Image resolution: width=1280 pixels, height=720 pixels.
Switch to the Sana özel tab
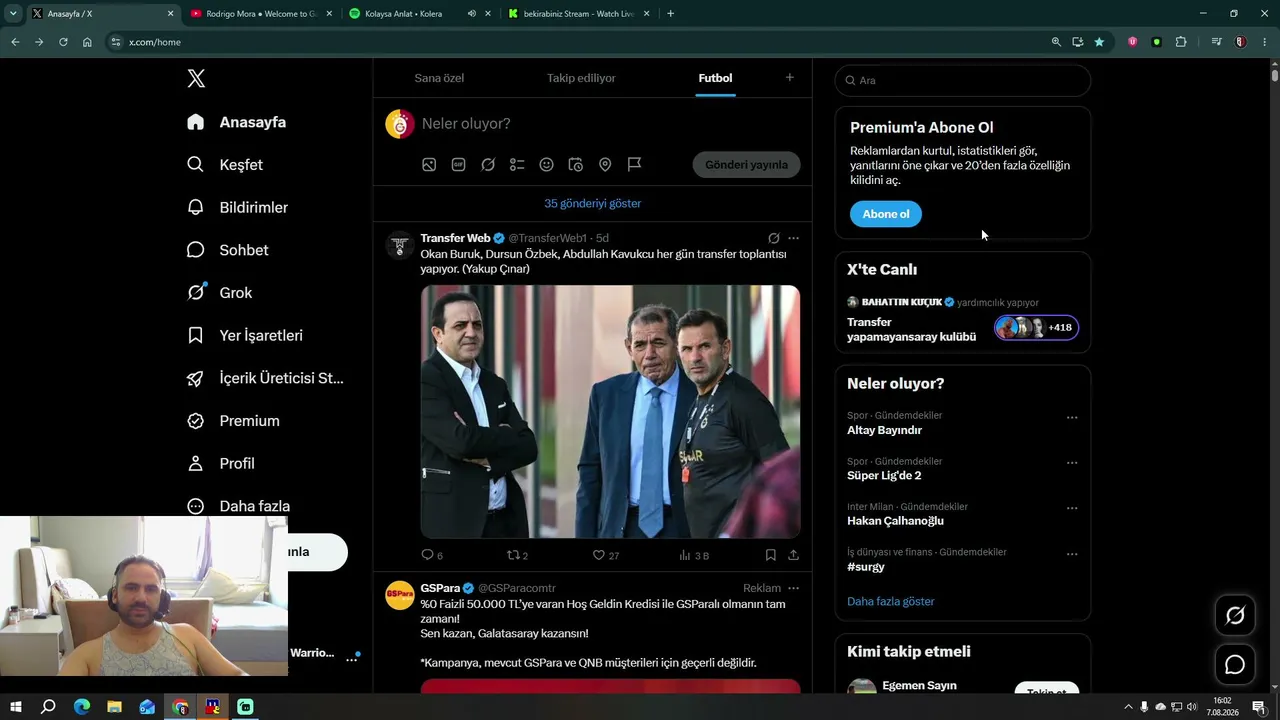click(439, 78)
